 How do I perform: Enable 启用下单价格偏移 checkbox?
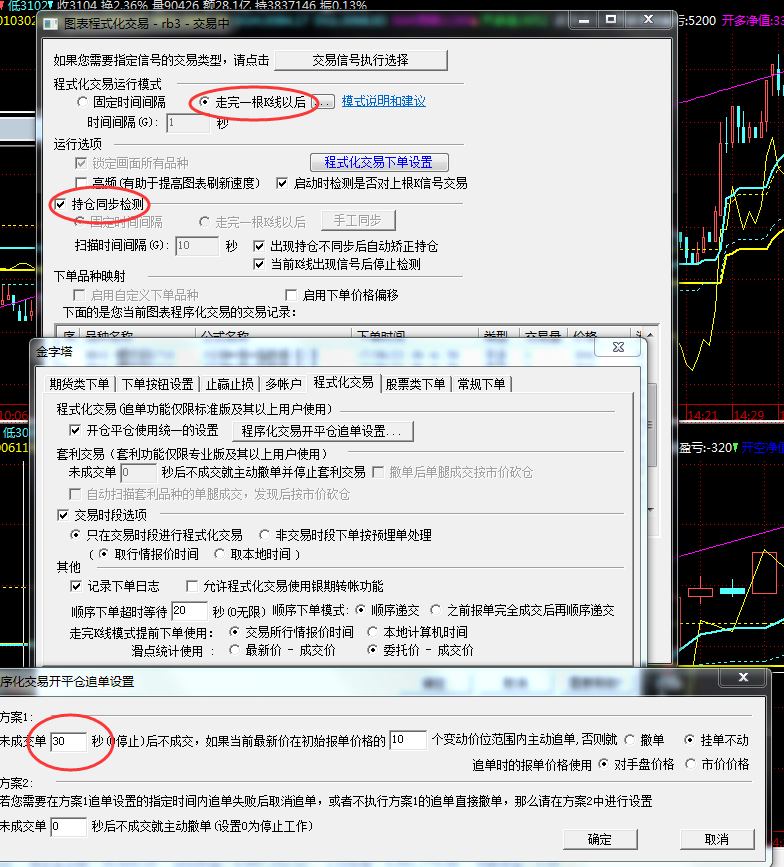click(x=291, y=295)
